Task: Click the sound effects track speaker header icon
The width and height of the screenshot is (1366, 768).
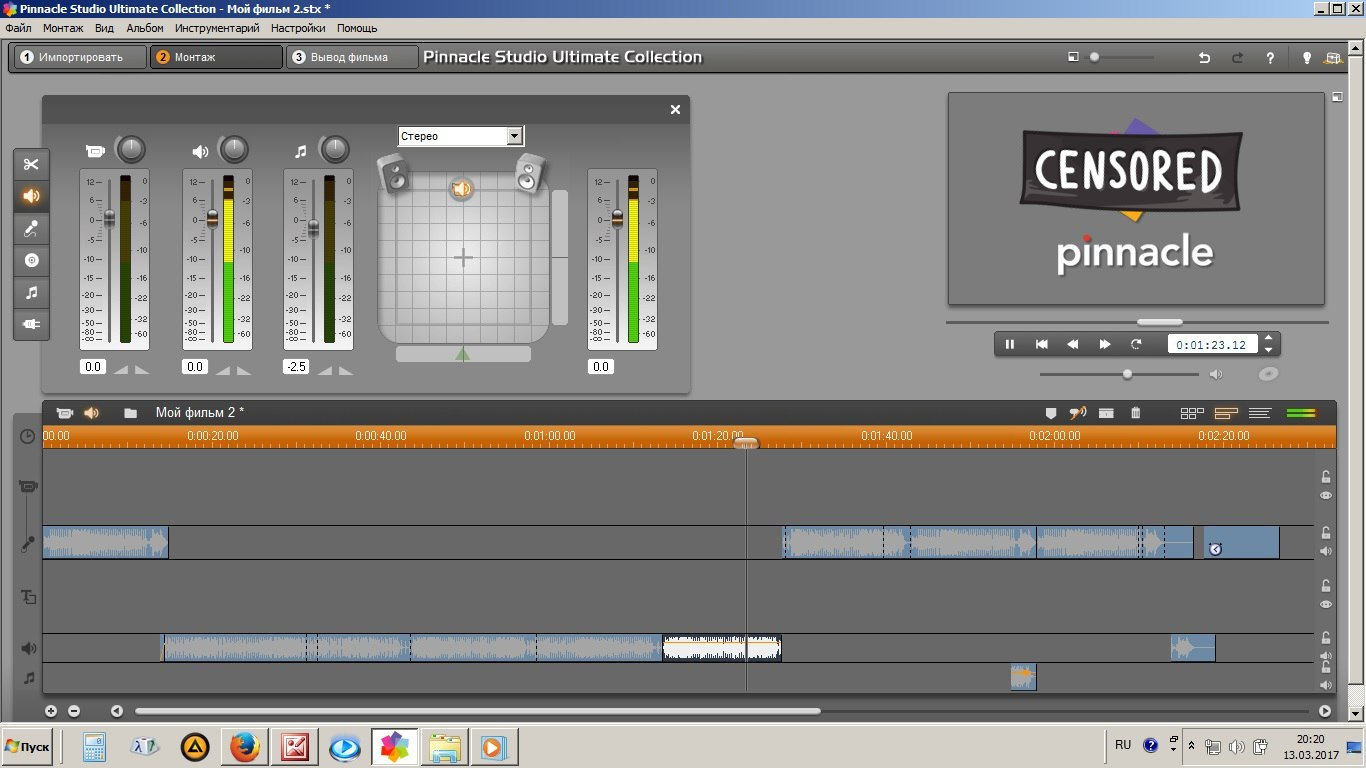Action: point(29,648)
